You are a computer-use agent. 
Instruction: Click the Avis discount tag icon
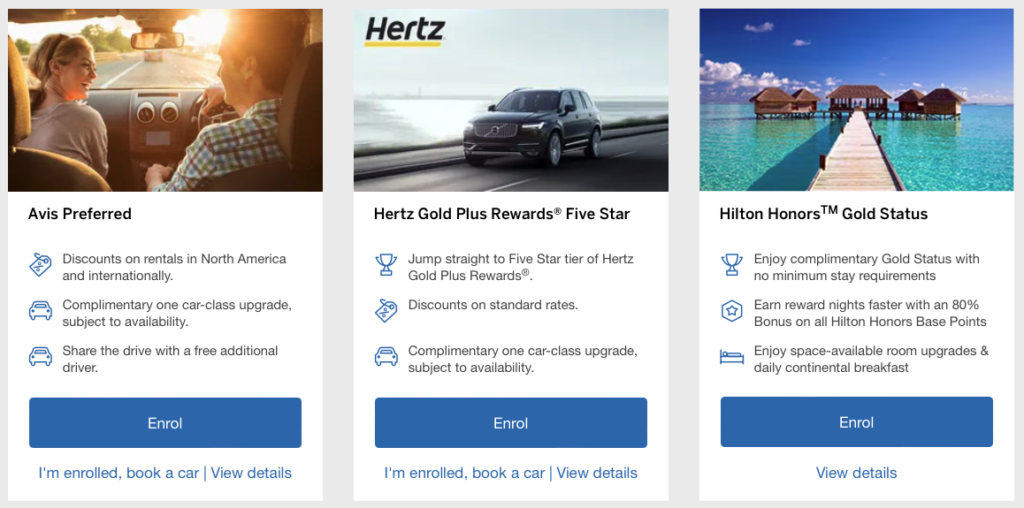pyautogui.click(x=40, y=266)
